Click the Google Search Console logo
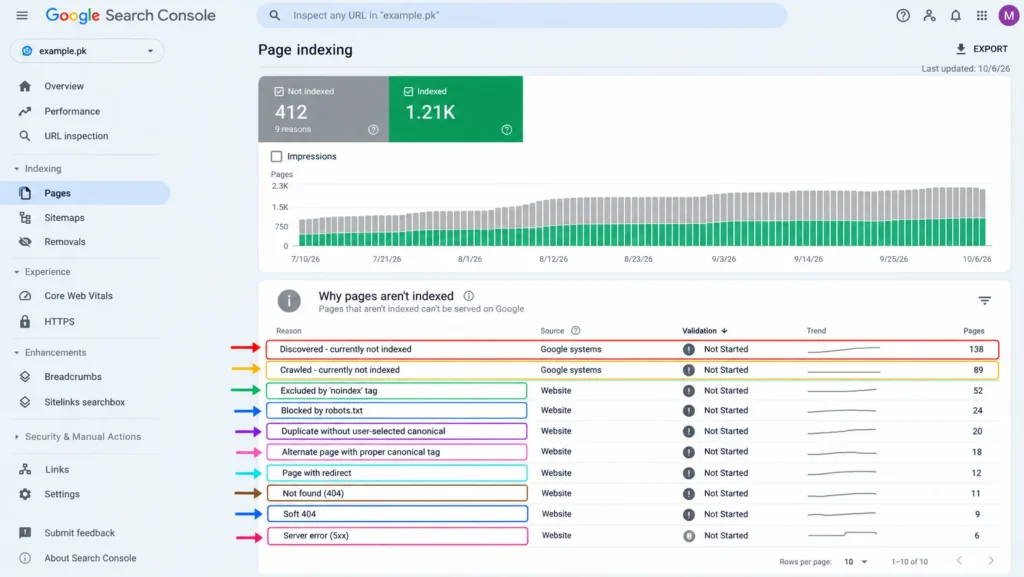 coord(131,15)
